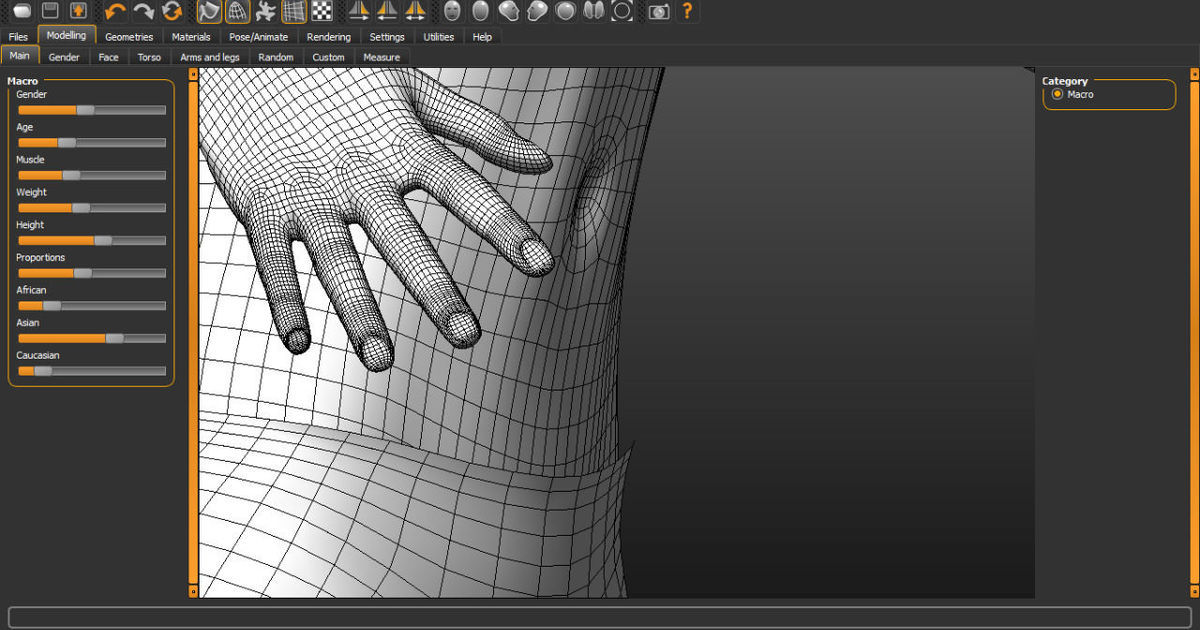Open the Geometries tab

tap(129, 37)
